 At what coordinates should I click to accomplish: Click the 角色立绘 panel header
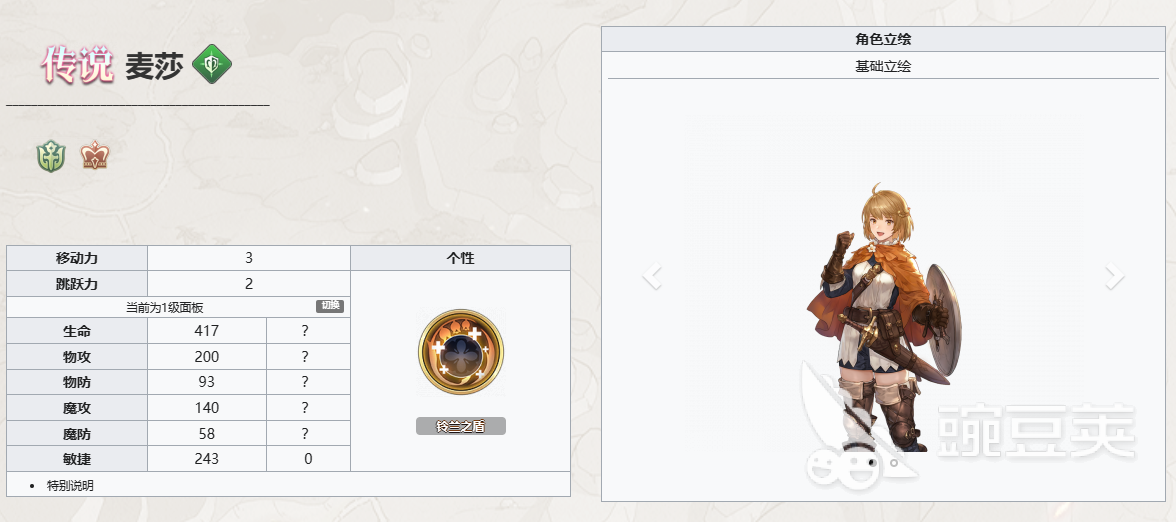click(x=884, y=39)
